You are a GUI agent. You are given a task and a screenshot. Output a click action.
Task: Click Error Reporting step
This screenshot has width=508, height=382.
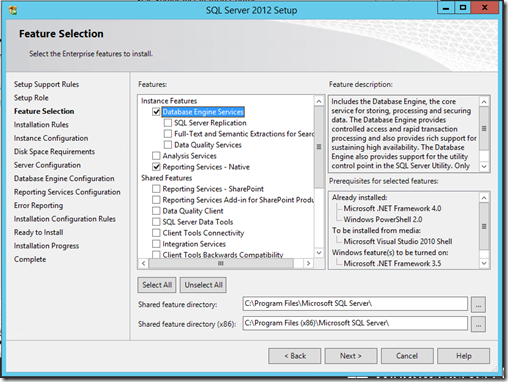click(x=38, y=205)
